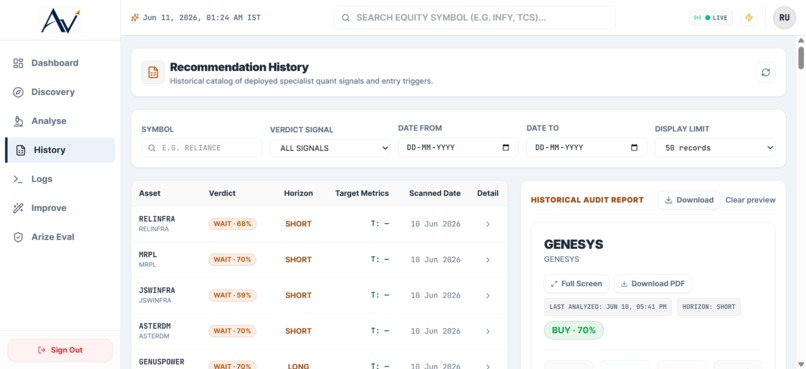Expand ASTERDM row detail chevron
Viewport: 806px width, 369px height.
click(488, 331)
